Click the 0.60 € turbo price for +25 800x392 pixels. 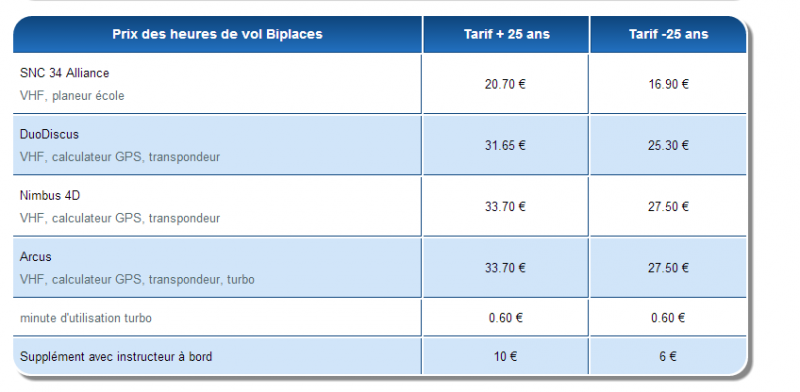tap(506, 318)
